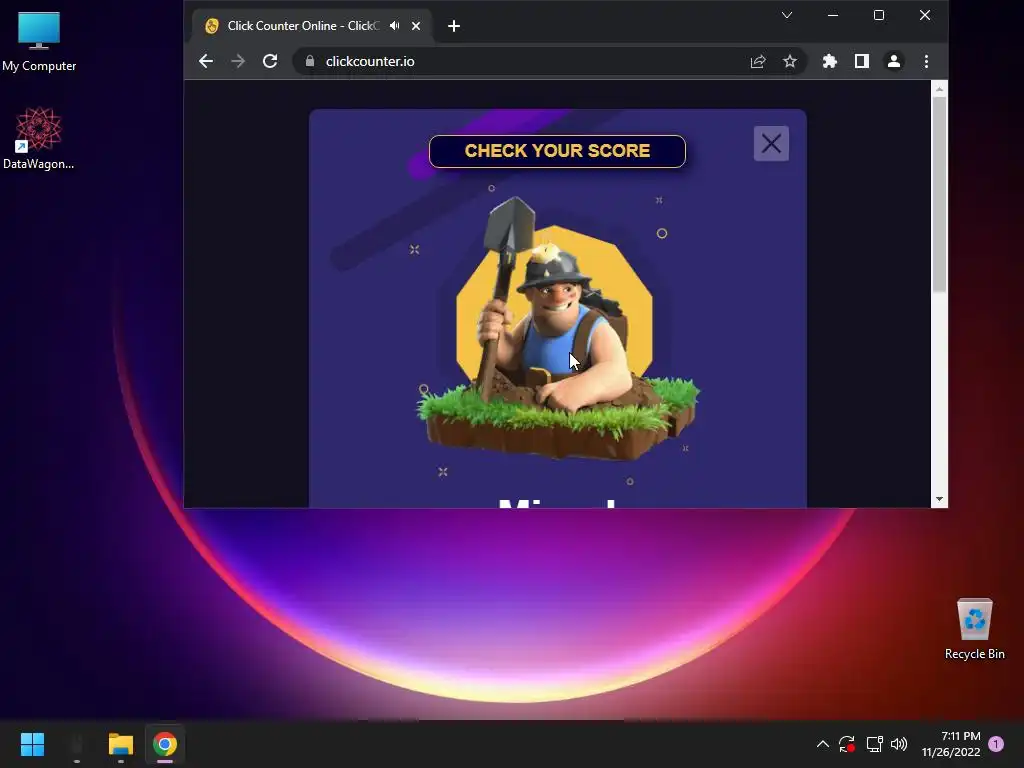Close the Check Your Score popup
1024x768 pixels.
tap(771, 144)
